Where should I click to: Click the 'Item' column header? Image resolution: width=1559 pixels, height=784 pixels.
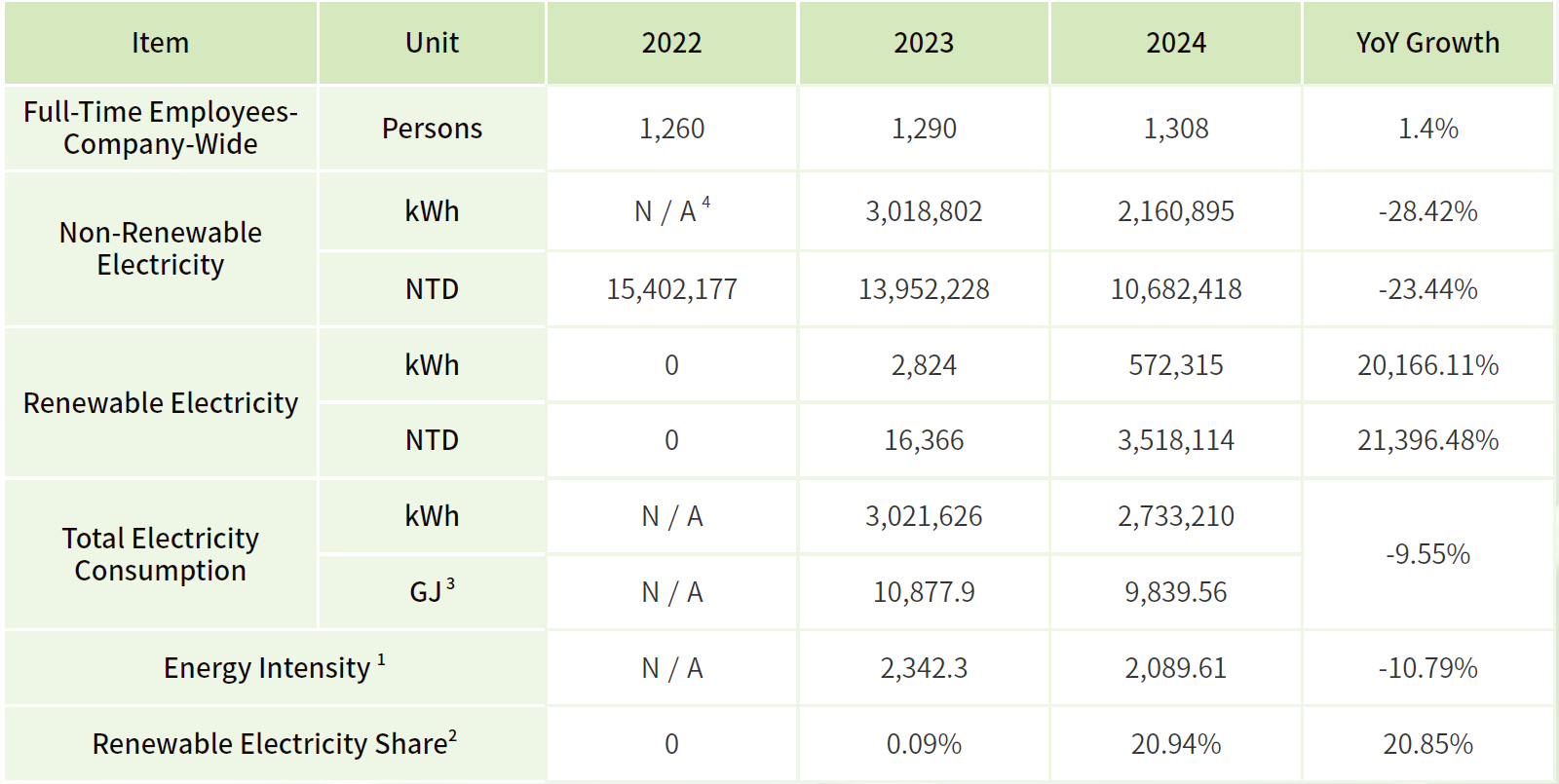161,43
